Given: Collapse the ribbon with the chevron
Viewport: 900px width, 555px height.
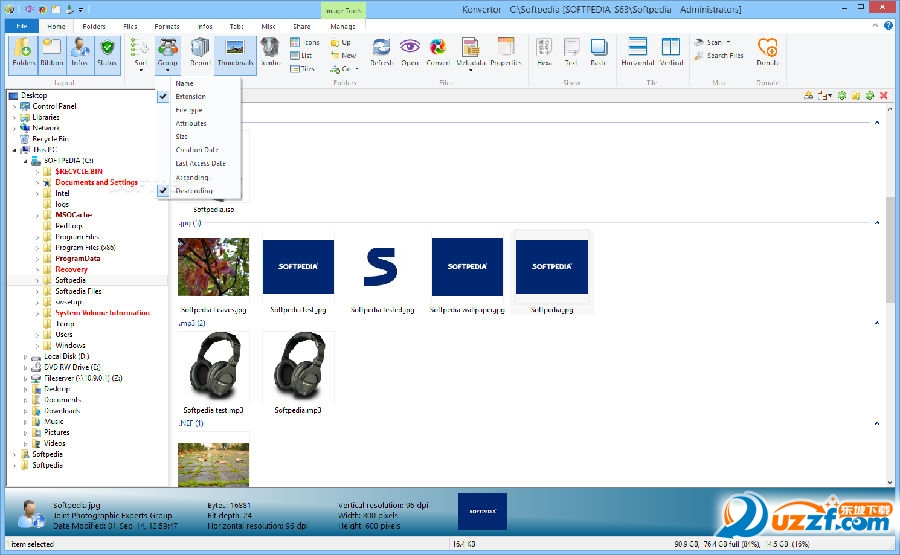Looking at the screenshot, I should pos(875,25).
